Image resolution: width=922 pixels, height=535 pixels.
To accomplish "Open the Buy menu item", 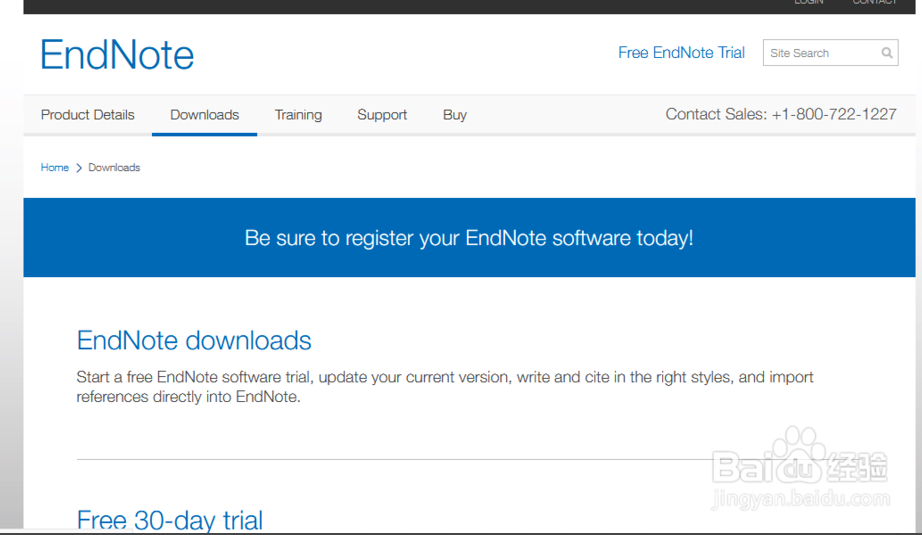I will [x=455, y=115].
